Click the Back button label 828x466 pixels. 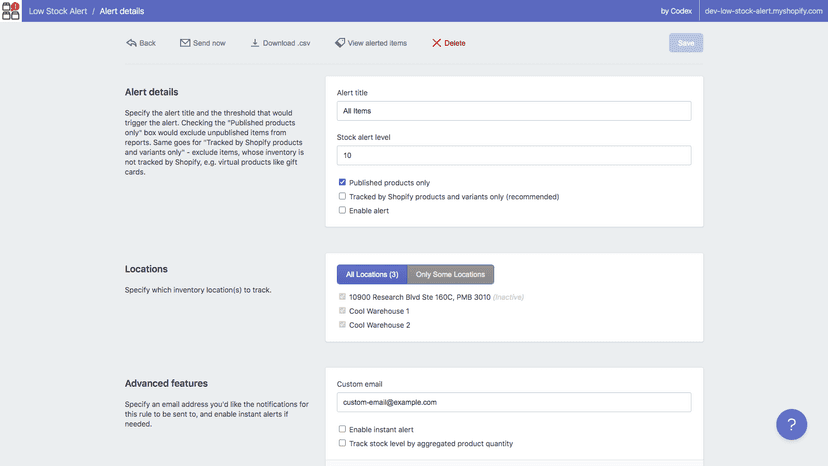click(x=147, y=43)
